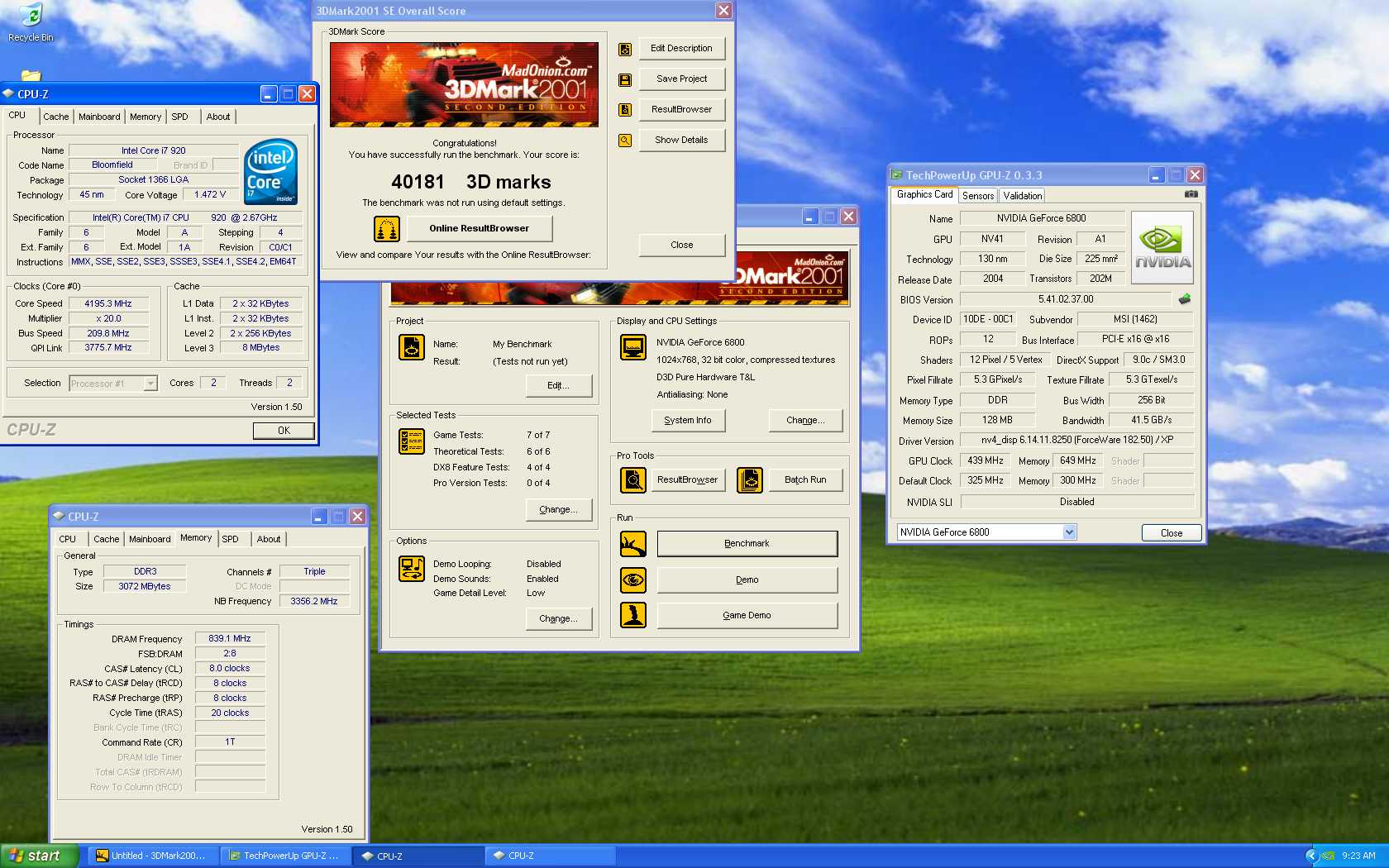
Task: Click the Save Project floppy icon
Action: [625, 80]
